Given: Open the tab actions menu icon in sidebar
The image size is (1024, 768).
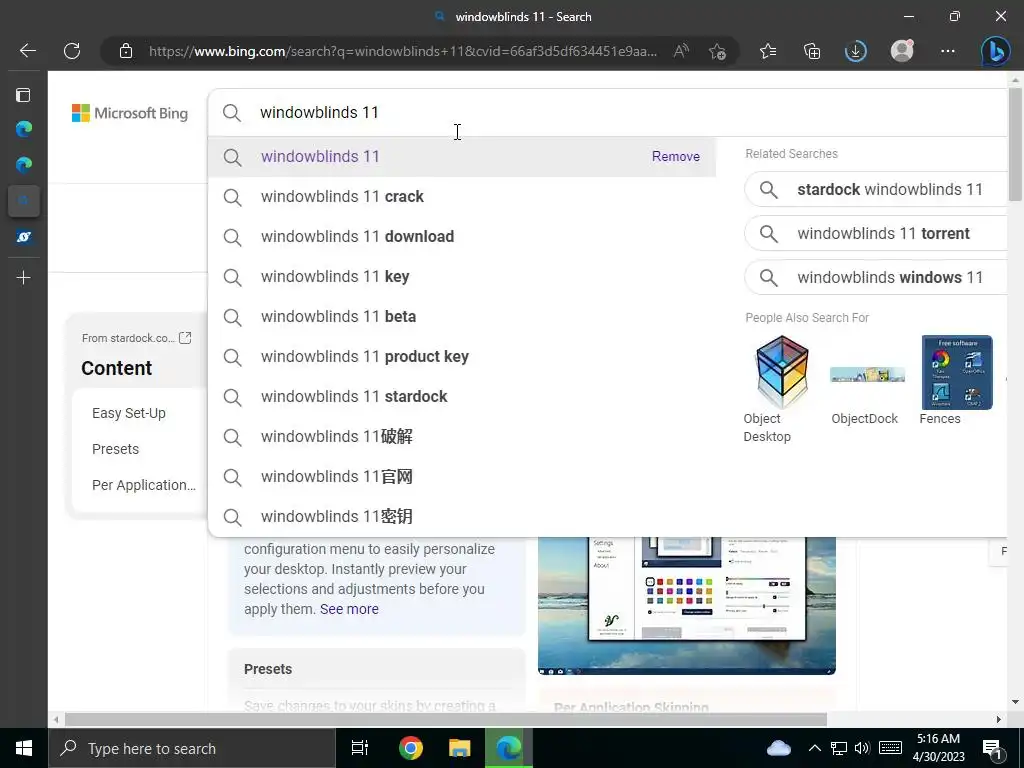Looking at the screenshot, I should tap(24, 95).
